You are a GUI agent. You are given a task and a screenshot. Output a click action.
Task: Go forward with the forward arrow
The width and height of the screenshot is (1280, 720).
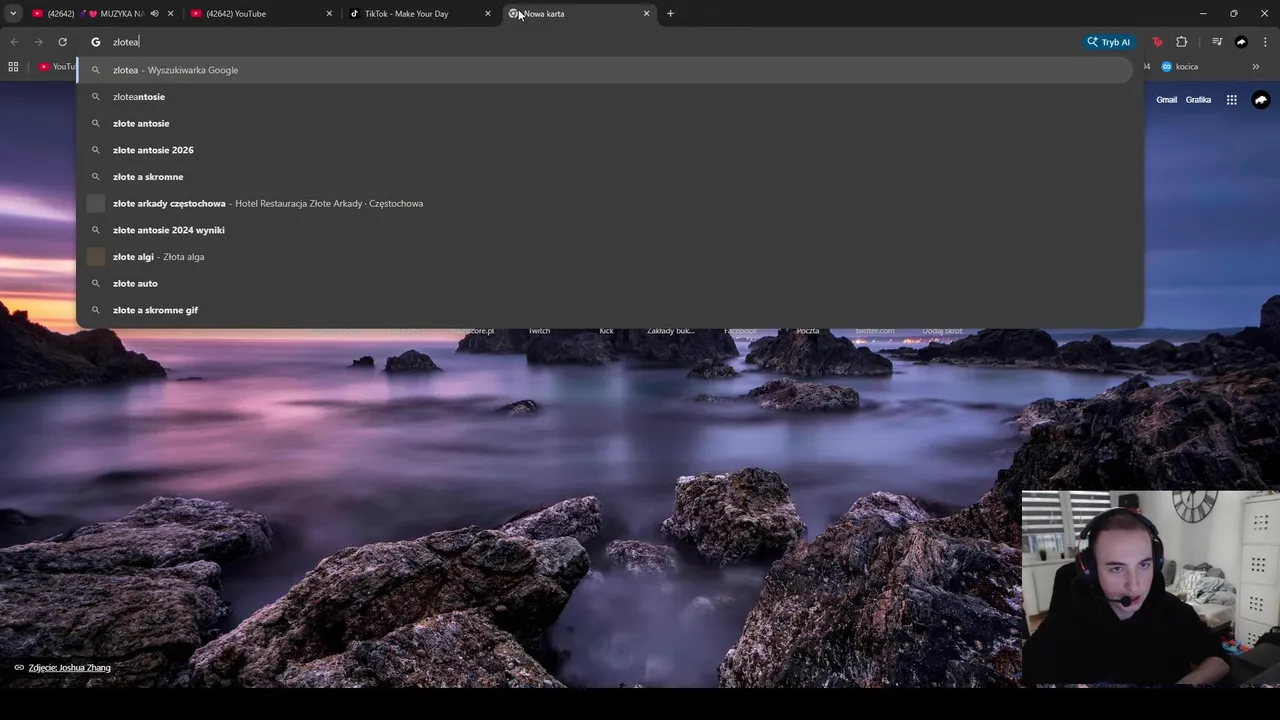(38, 42)
